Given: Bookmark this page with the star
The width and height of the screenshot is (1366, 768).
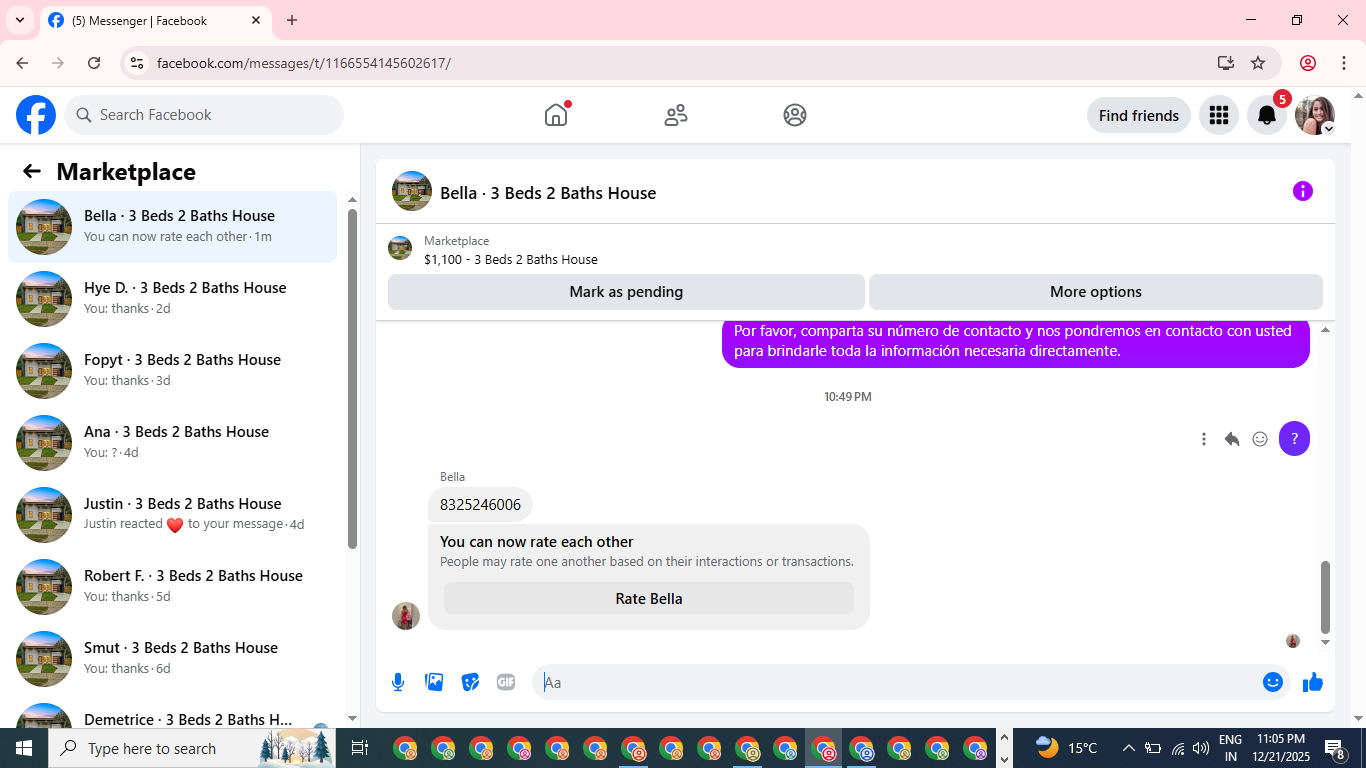Looking at the screenshot, I should (x=1258, y=63).
